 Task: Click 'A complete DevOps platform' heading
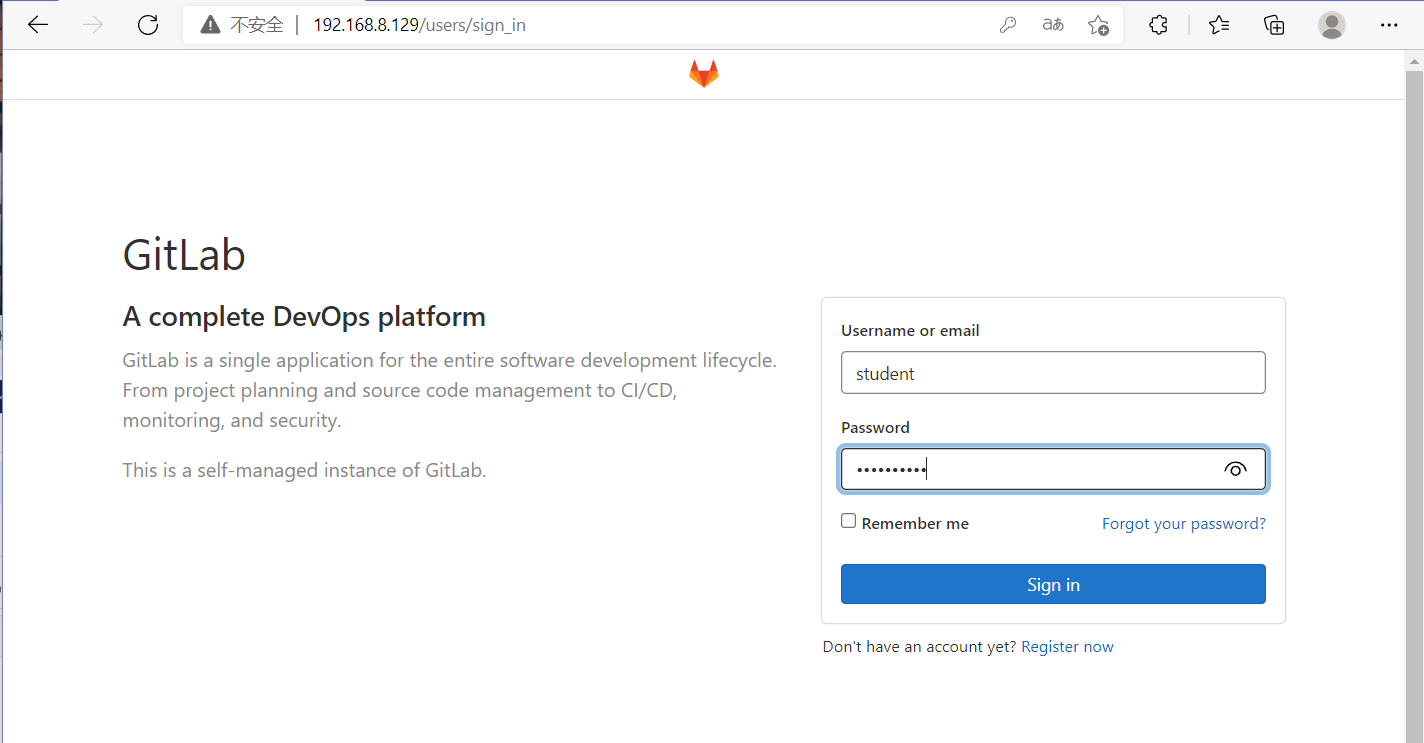pyautogui.click(x=304, y=317)
